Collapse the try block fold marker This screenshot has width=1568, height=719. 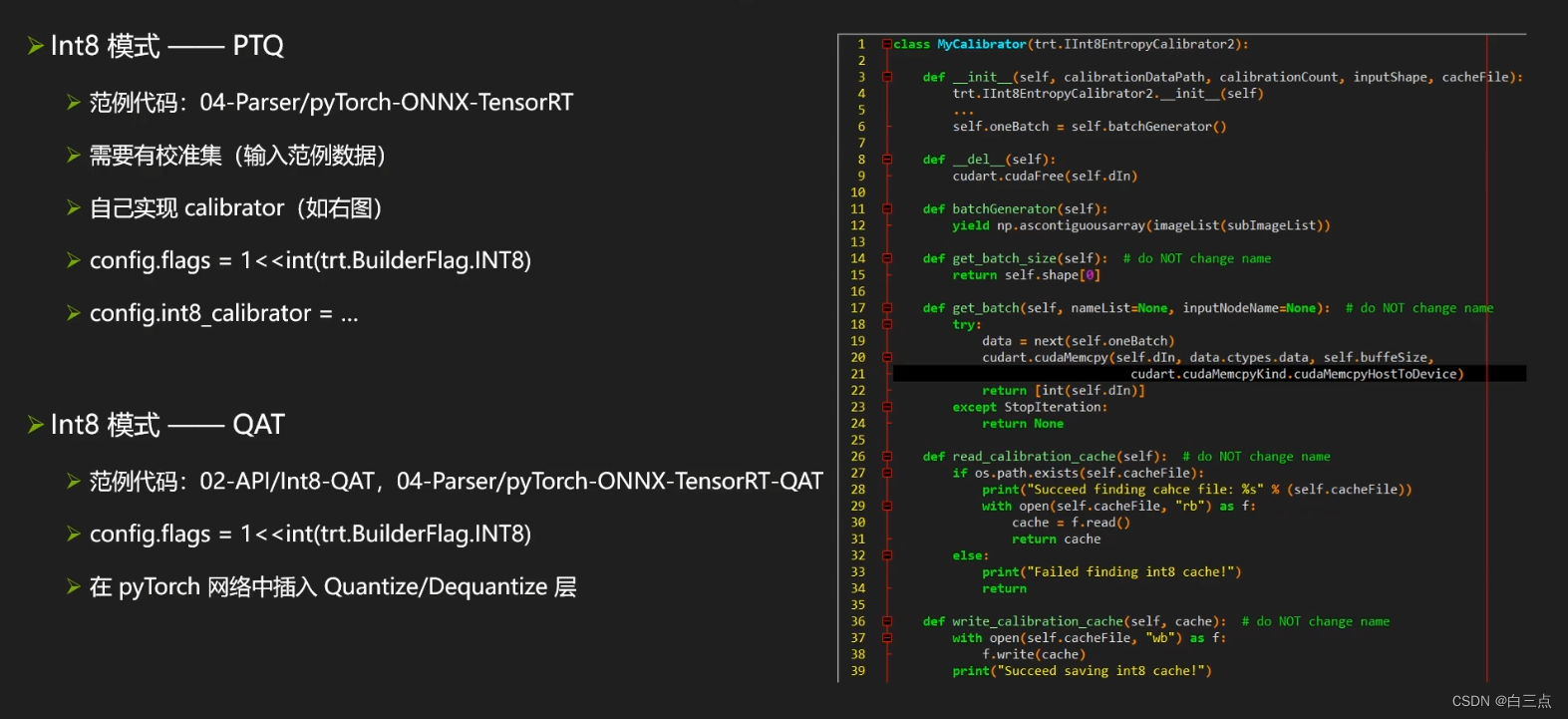tap(886, 324)
